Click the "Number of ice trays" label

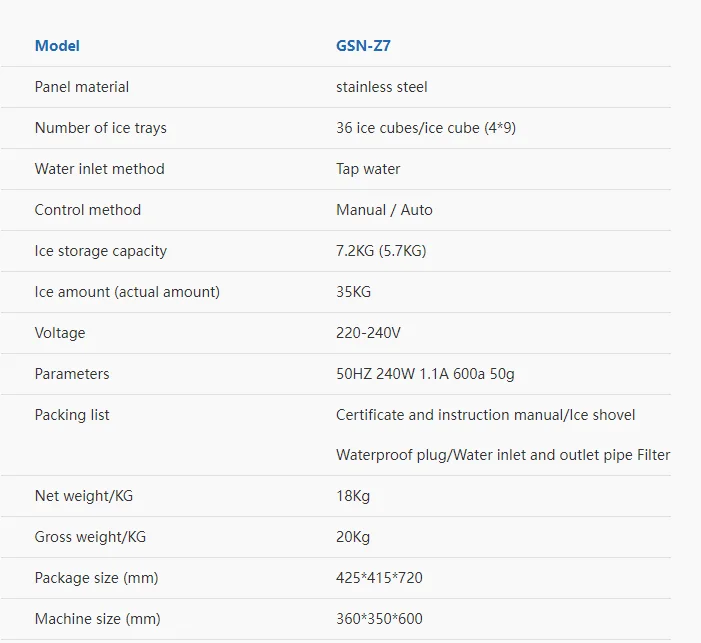pyautogui.click(x=101, y=128)
